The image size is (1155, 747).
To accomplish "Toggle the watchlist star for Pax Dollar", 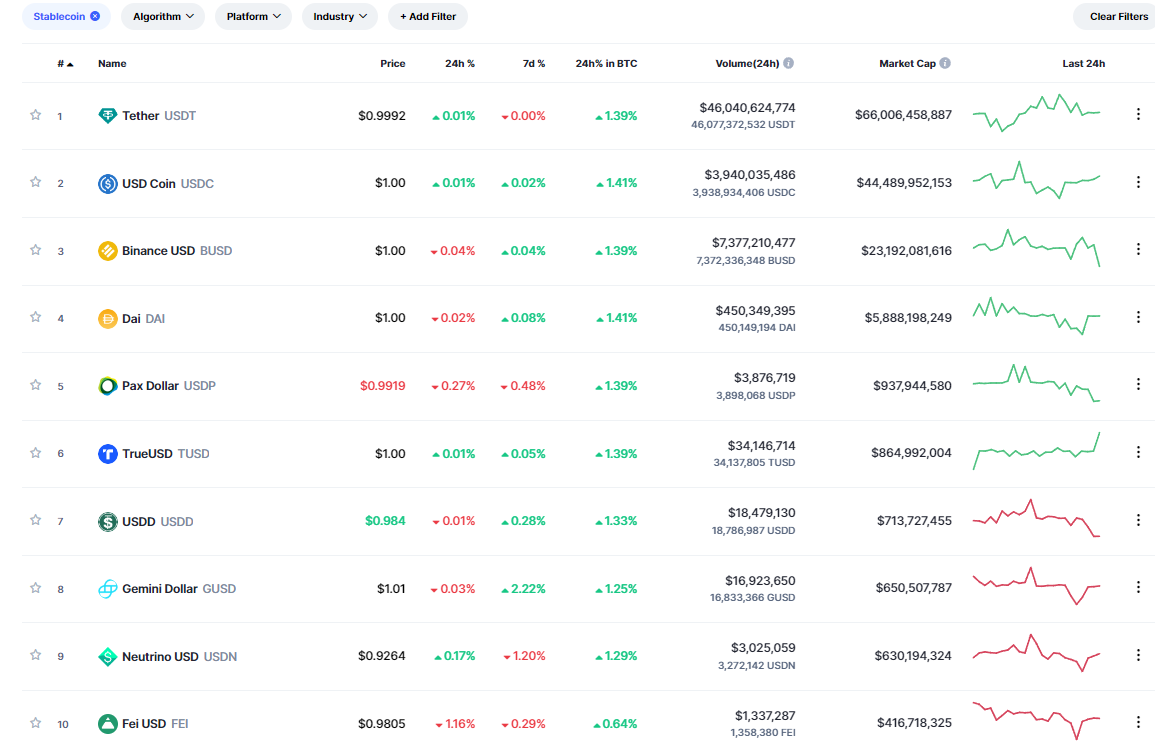I will 36,385.
